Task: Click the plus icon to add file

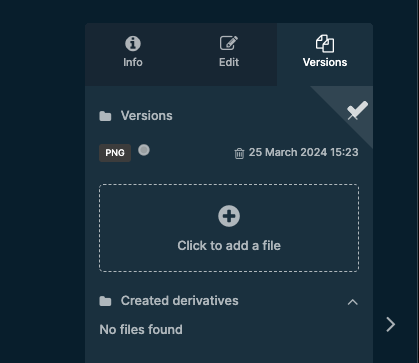Action: [x=229, y=216]
